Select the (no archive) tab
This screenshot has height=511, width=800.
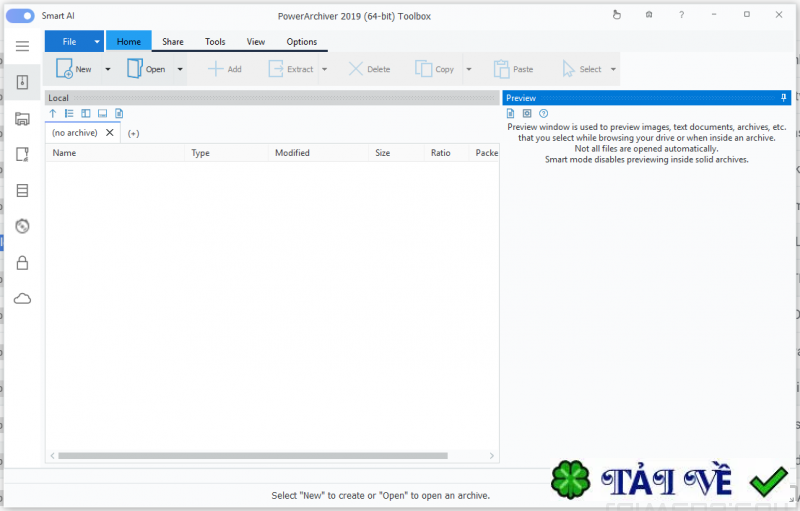pyautogui.click(x=74, y=133)
